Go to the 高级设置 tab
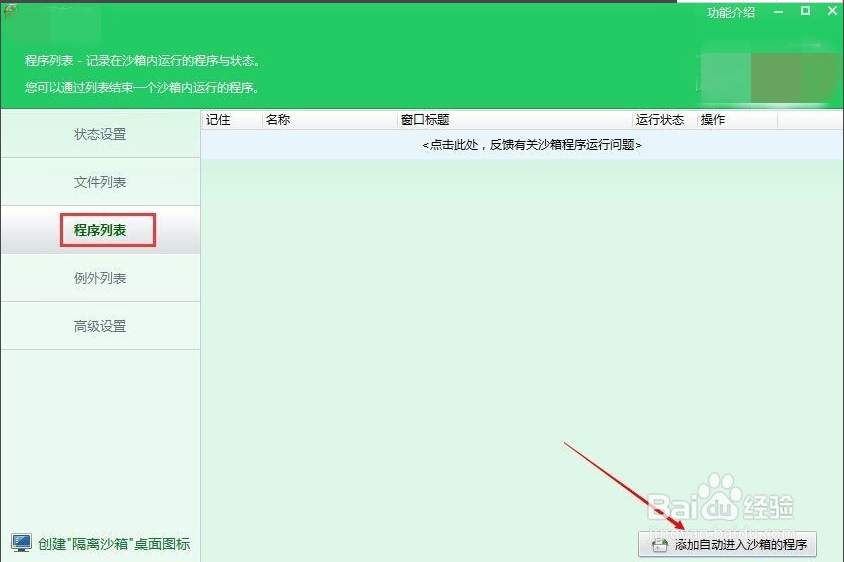The height and width of the screenshot is (562, 844). click(x=100, y=326)
